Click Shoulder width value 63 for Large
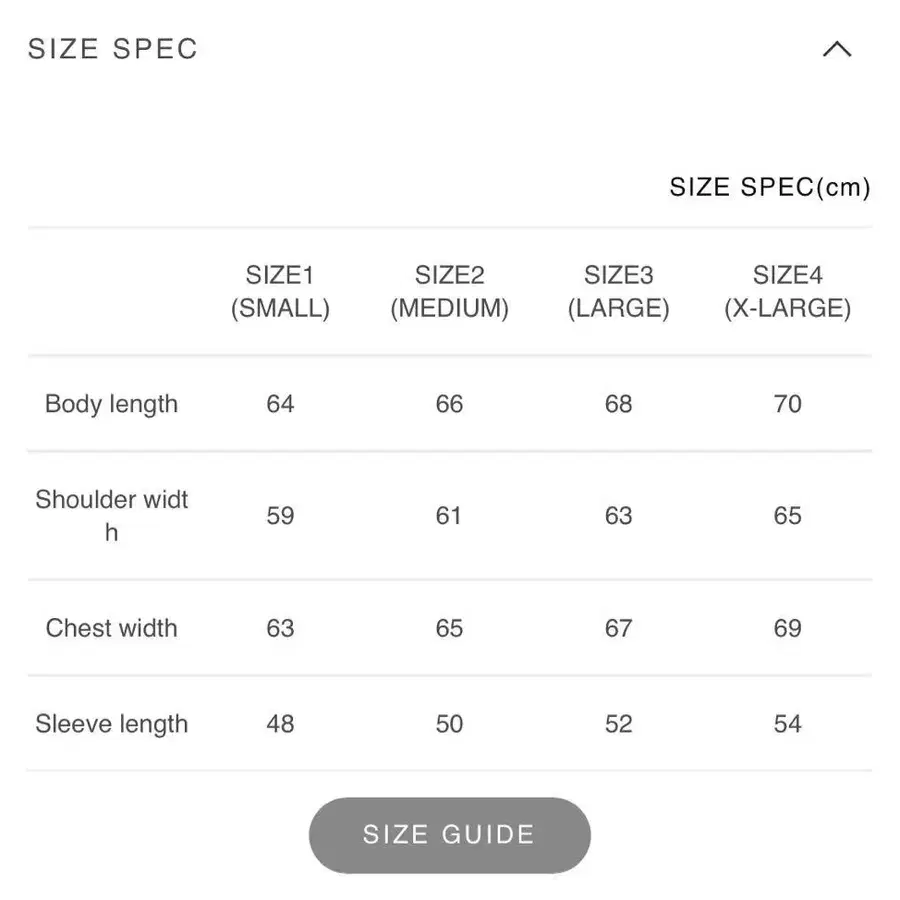900x900 pixels. tap(618, 516)
